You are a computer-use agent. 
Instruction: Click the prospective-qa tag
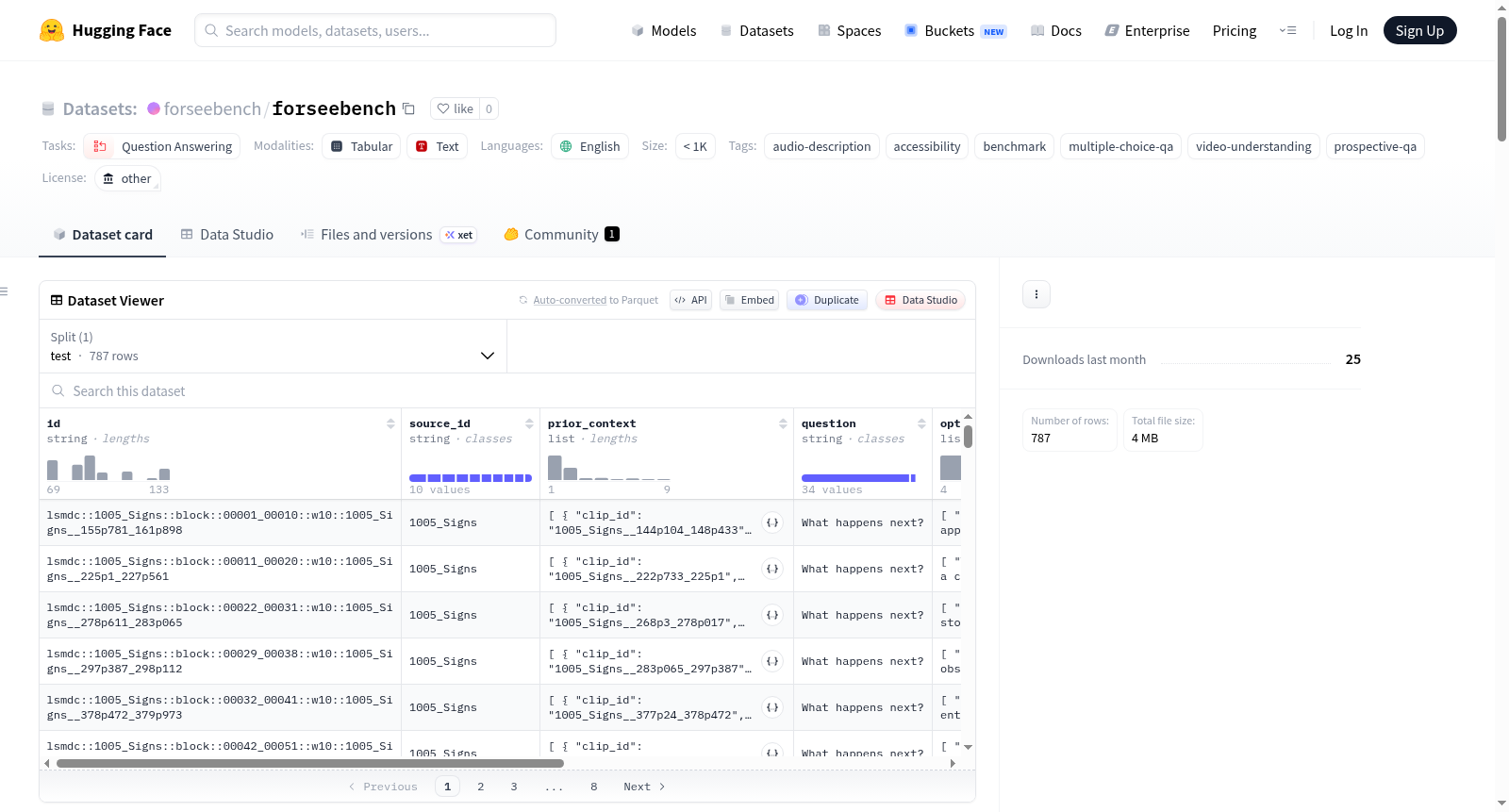[x=1375, y=146]
